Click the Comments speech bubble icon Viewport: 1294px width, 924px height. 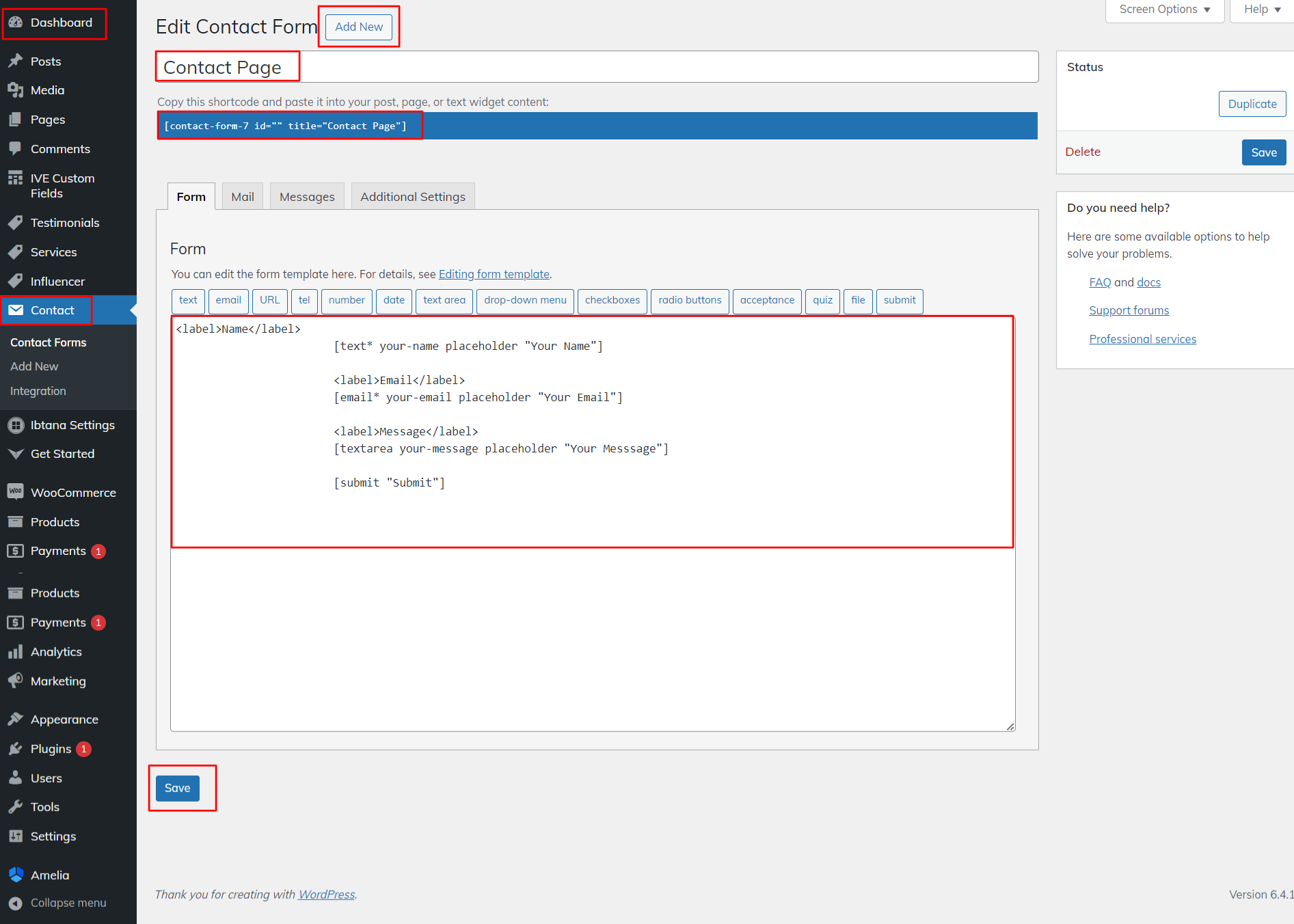pos(16,149)
